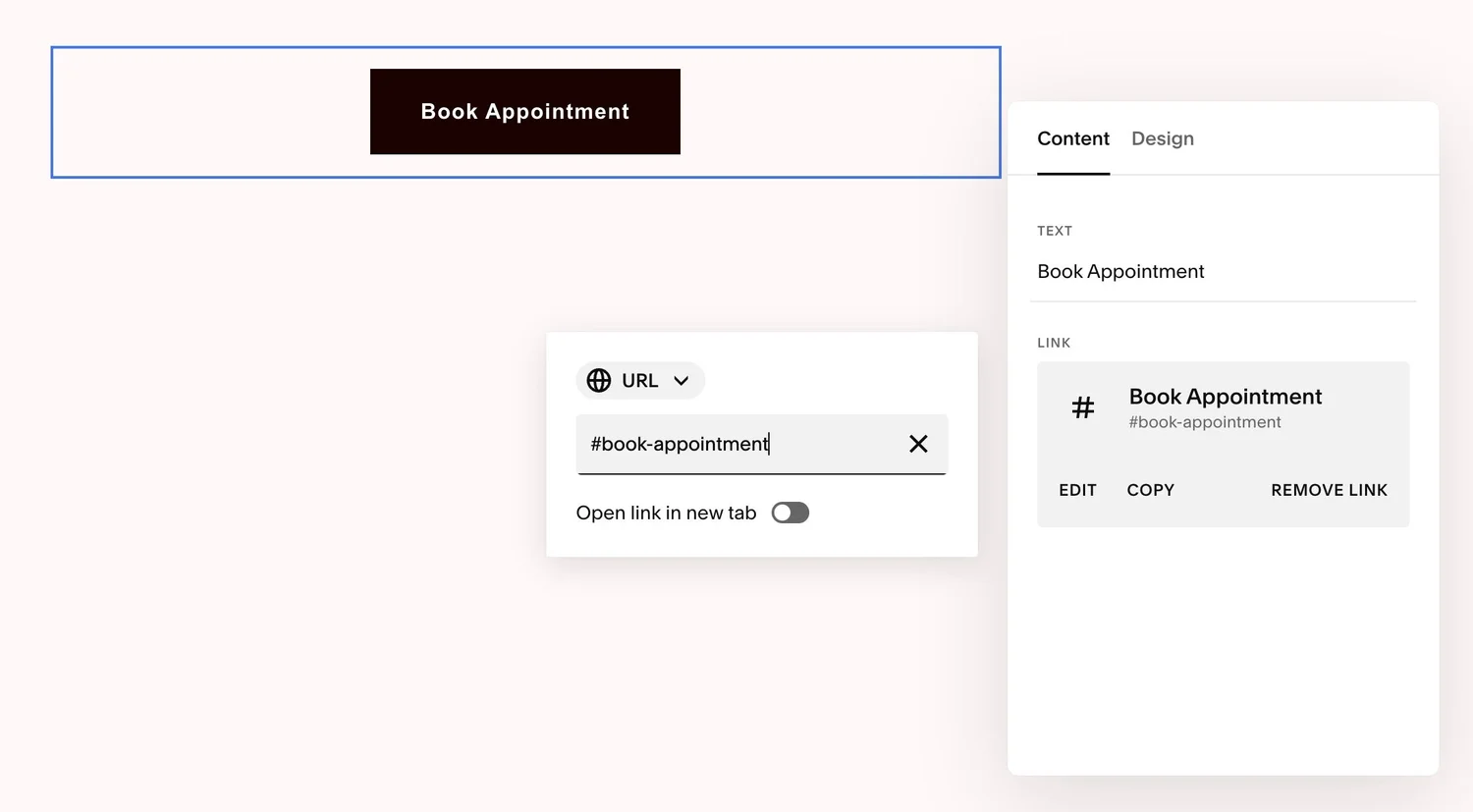The width and height of the screenshot is (1473, 812).
Task: Click EDIT under the link card
Action: pyautogui.click(x=1077, y=490)
